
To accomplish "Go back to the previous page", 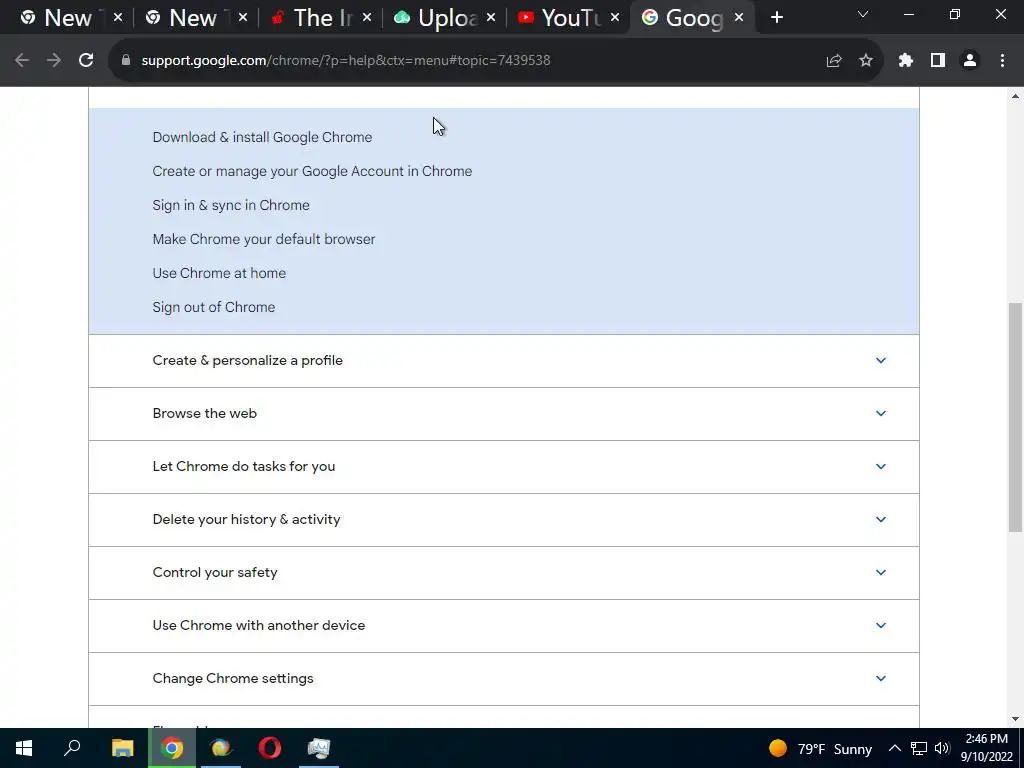I will pyautogui.click(x=22, y=60).
